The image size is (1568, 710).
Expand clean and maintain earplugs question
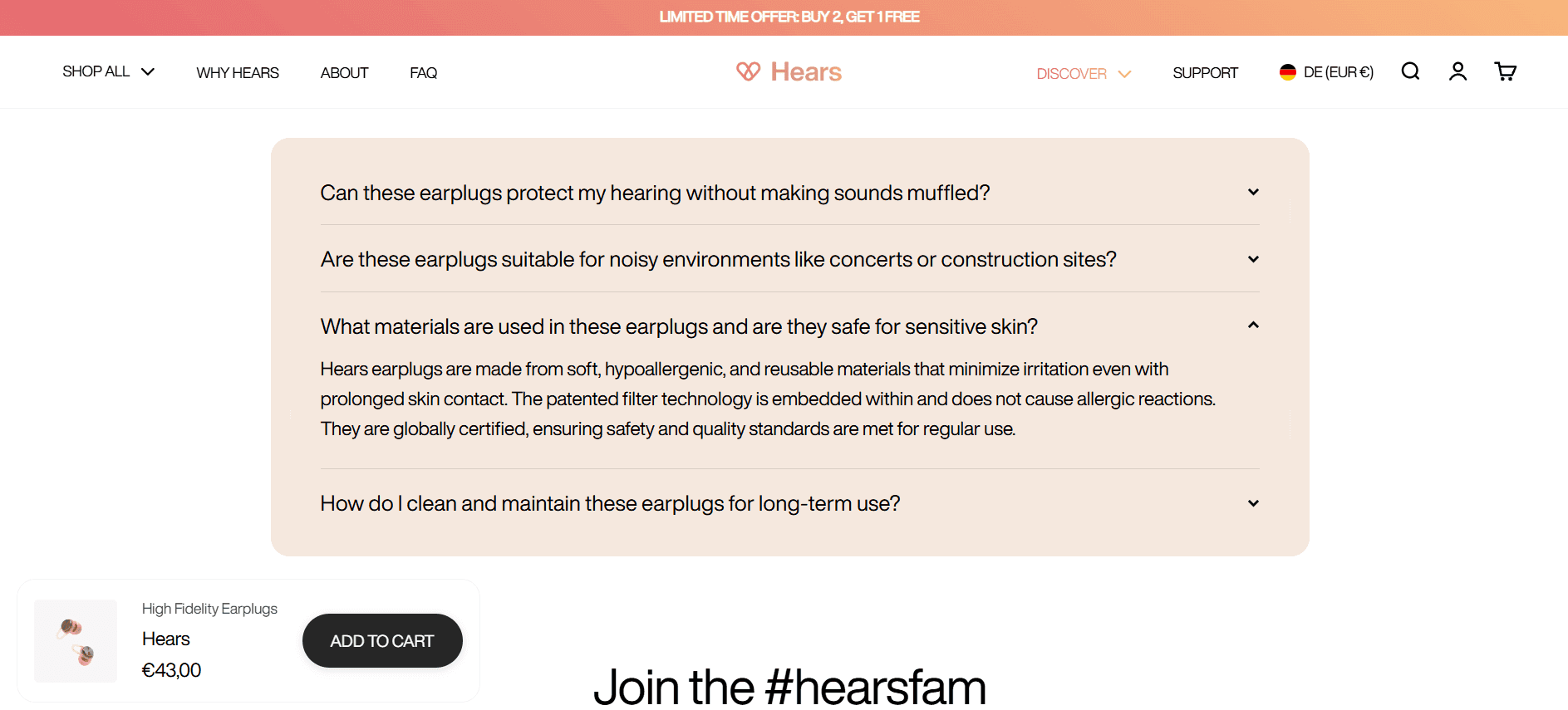click(x=789, y=503)
